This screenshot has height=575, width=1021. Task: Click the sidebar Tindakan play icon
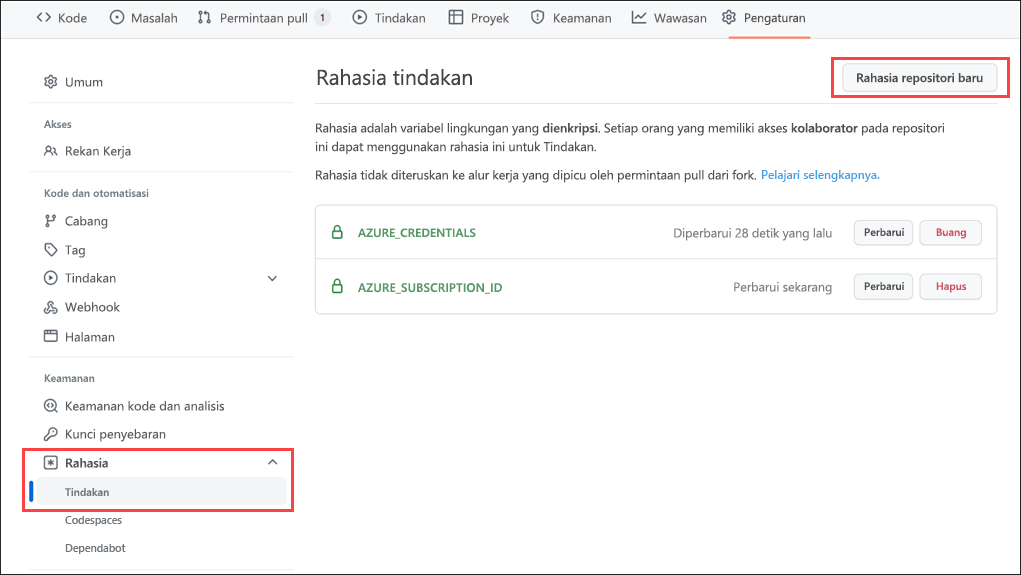click(51, 278)
